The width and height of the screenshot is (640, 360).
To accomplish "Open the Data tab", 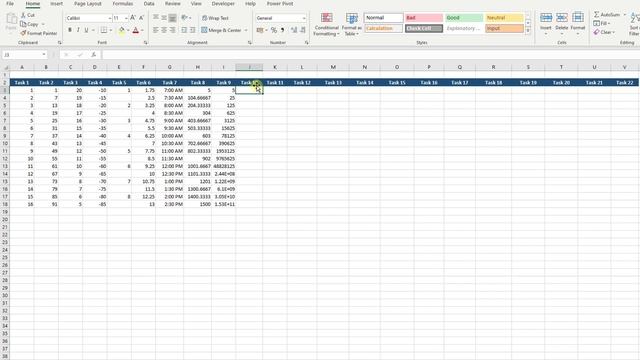I will pos(149,4).
